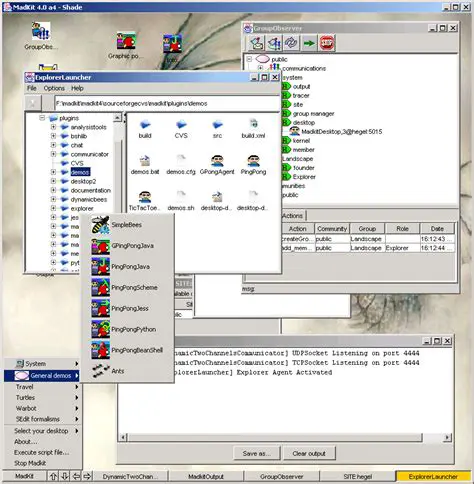The image size is (474, 484).
Task: Click the GPongAgent agent icon
Action: tap(217, 161)
